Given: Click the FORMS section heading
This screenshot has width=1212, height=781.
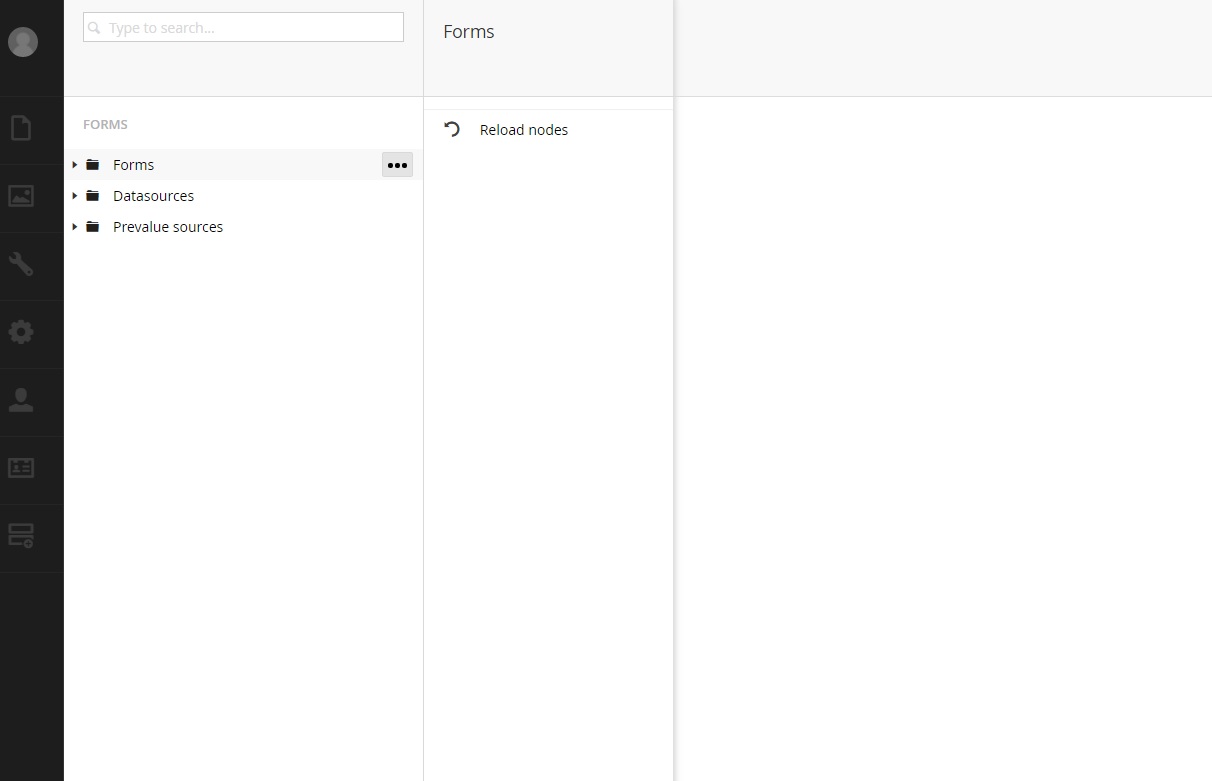Looking at the screenshot, I should click(x=105, y=125).
